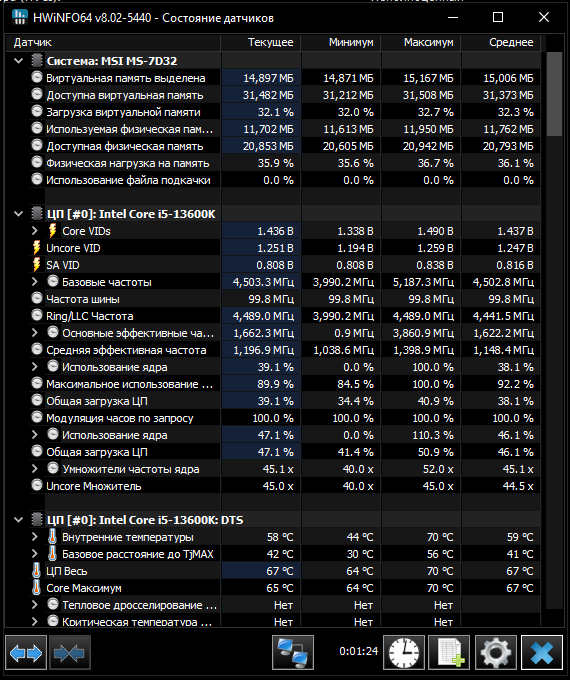The height and width of the screenshot is (680, 570).
Task: Click gauge icon beside Средняя эффективная частота
Action: (x=37, y=349)
